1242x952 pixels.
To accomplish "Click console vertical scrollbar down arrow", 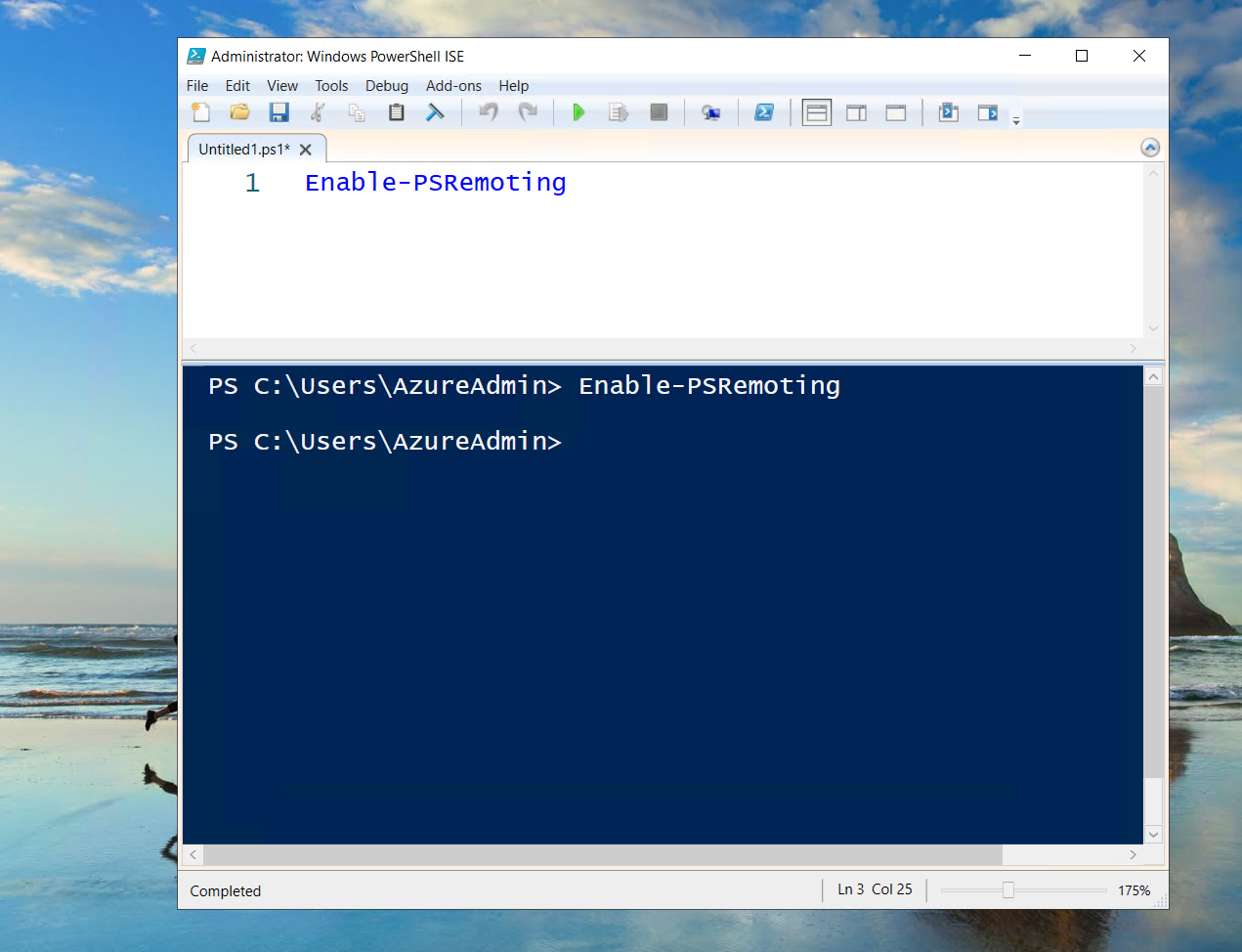I will pyautogui.click(x=1154, y=835).
